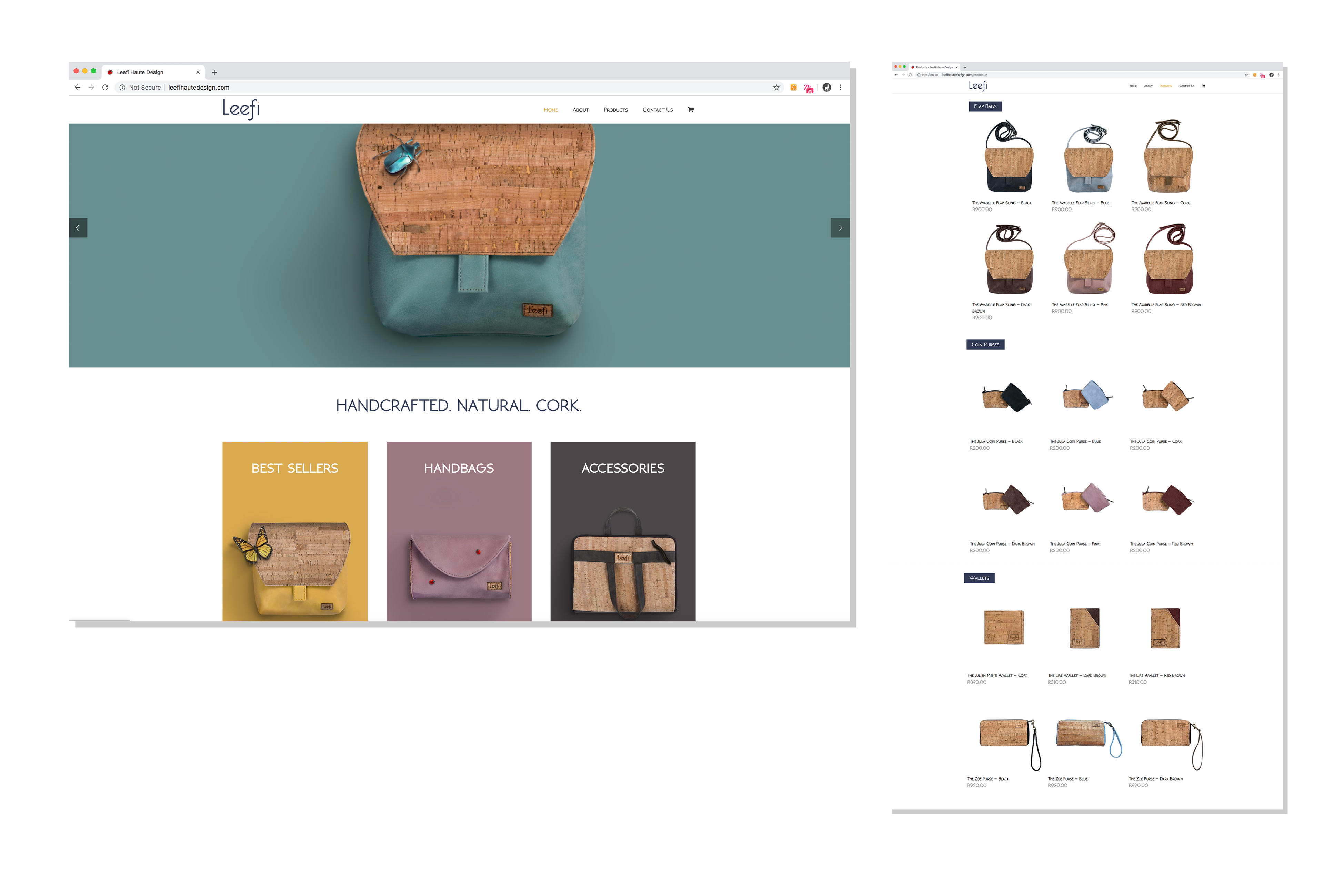The height and width of the screenshot is (896, 1324).
Task: Close the Leefi Haute Design tab
Action: click(x=198, y=72)
